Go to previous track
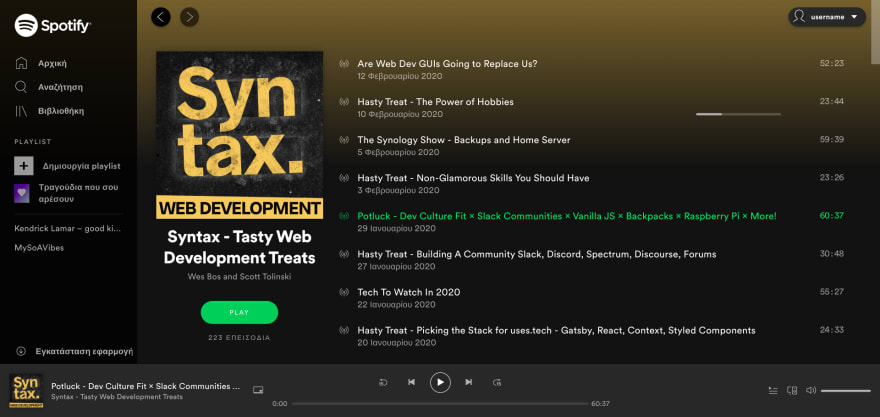 coord(411,382)
